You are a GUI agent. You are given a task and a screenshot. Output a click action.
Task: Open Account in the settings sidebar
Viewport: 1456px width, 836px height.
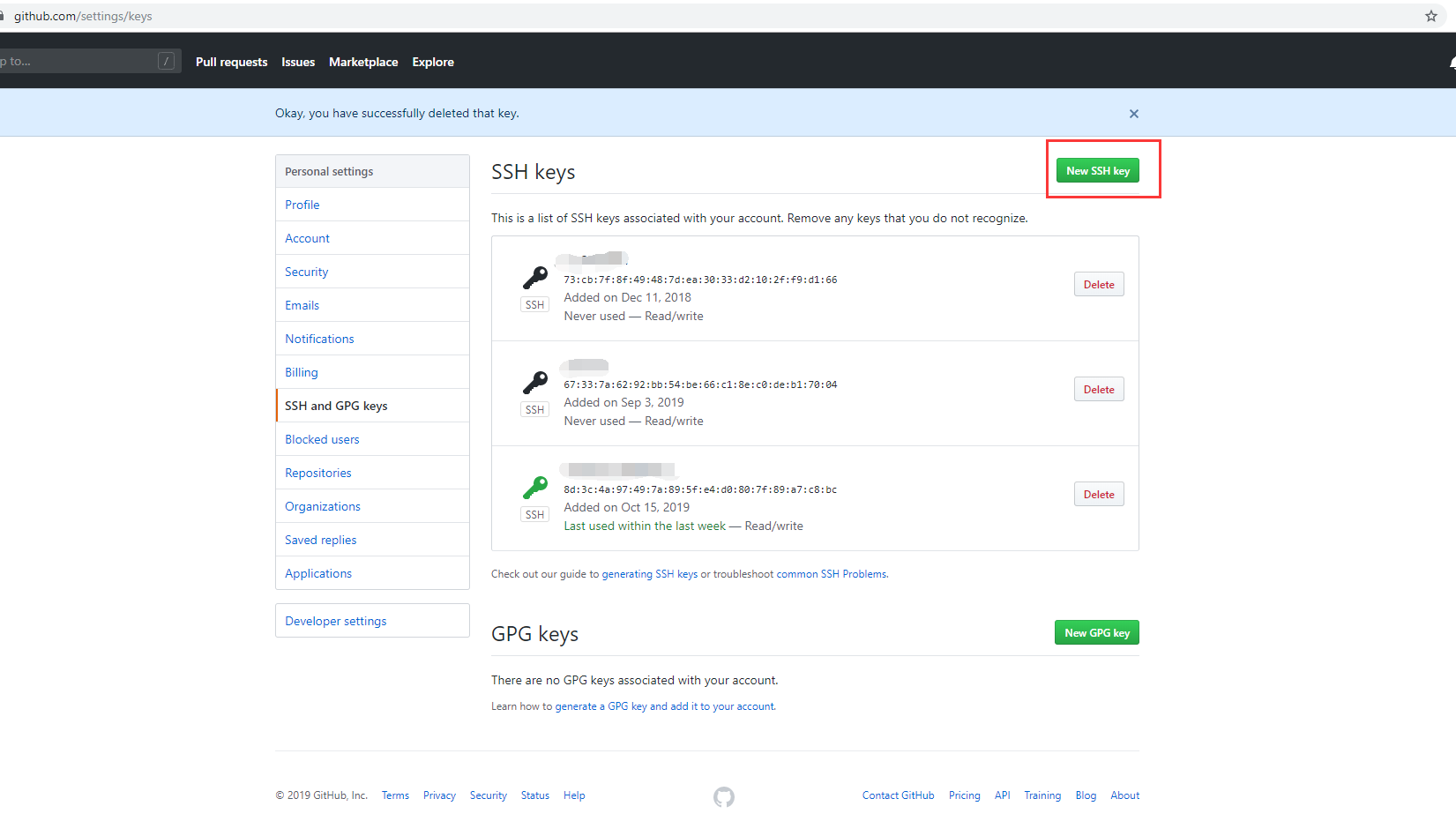point(372,238)
